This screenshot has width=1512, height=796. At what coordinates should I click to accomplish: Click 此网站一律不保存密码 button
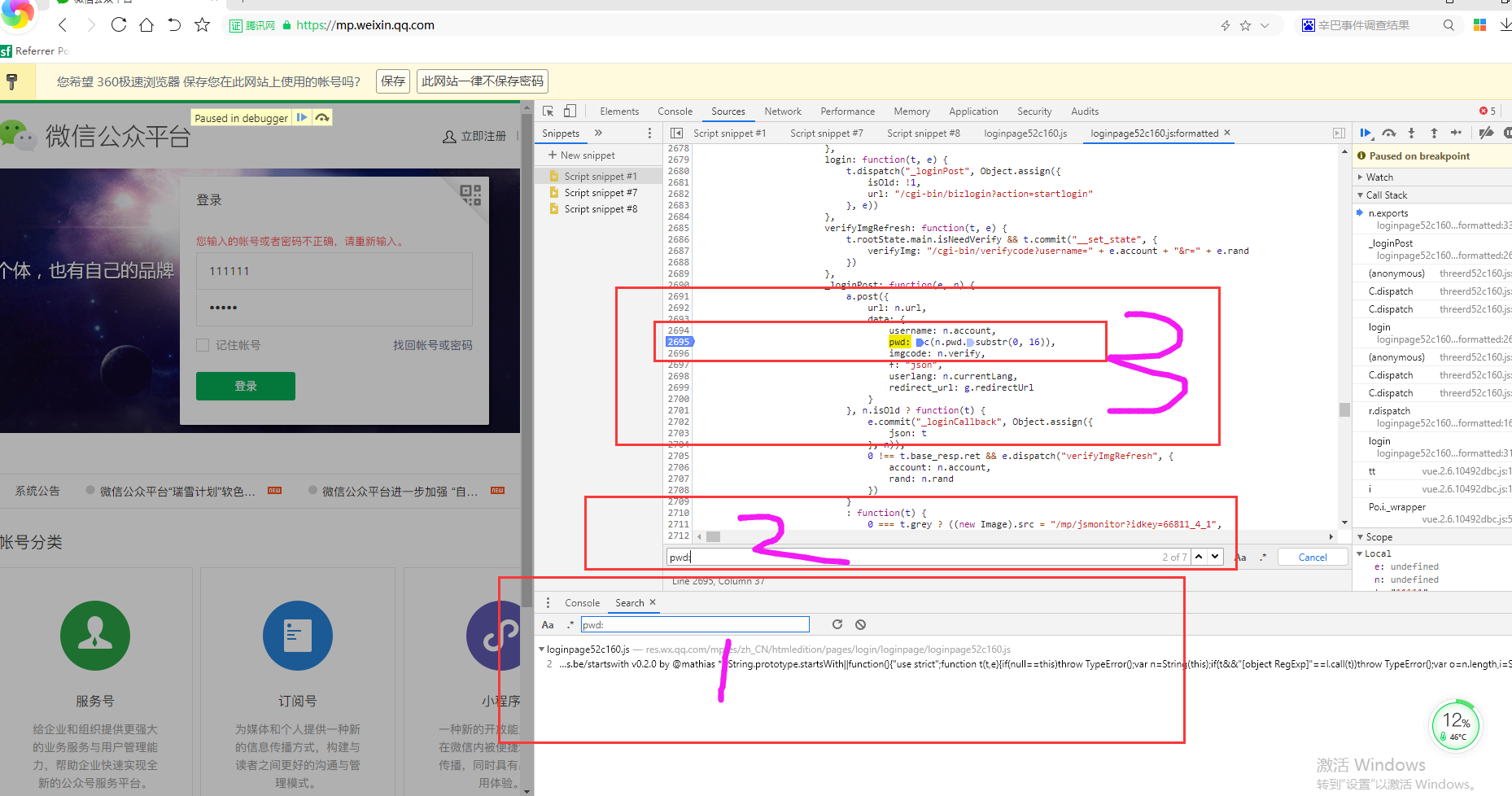(x=483, y=81)
